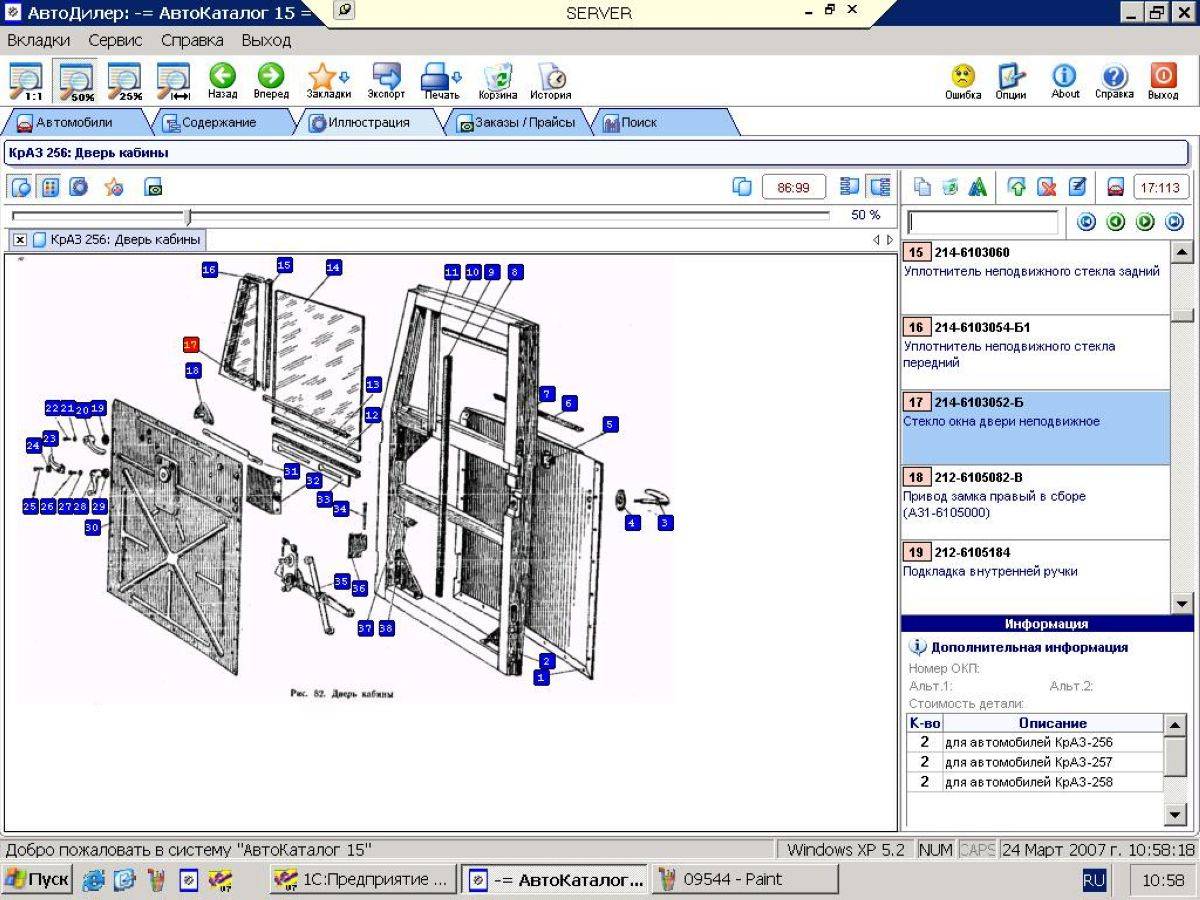The image size is (1200, 900).
Task: Click the font letter A icon
Action: tap(978, 187)
